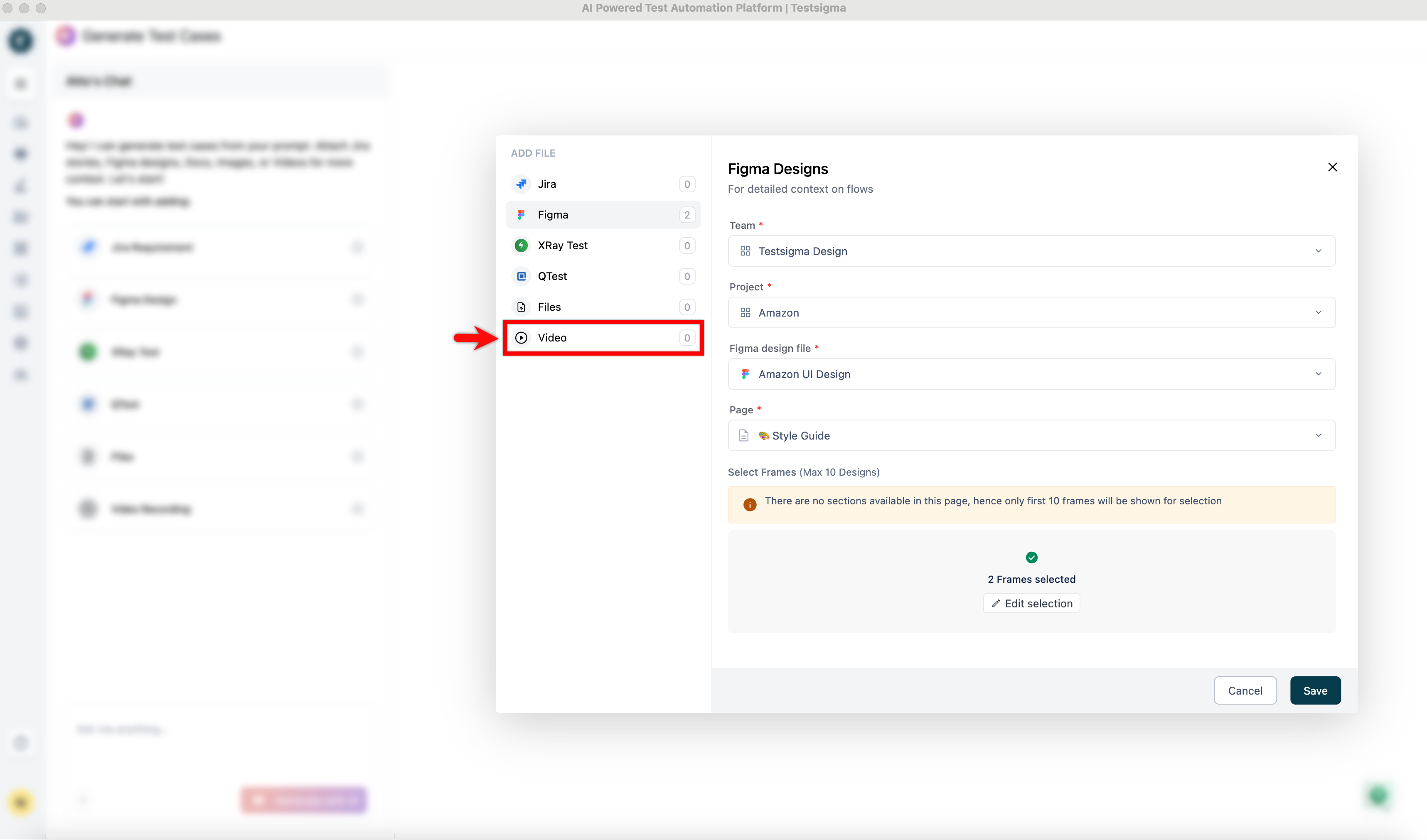Open the Page dropdown showing Style Guide

pyautogui.click(x=1031, y=435)
